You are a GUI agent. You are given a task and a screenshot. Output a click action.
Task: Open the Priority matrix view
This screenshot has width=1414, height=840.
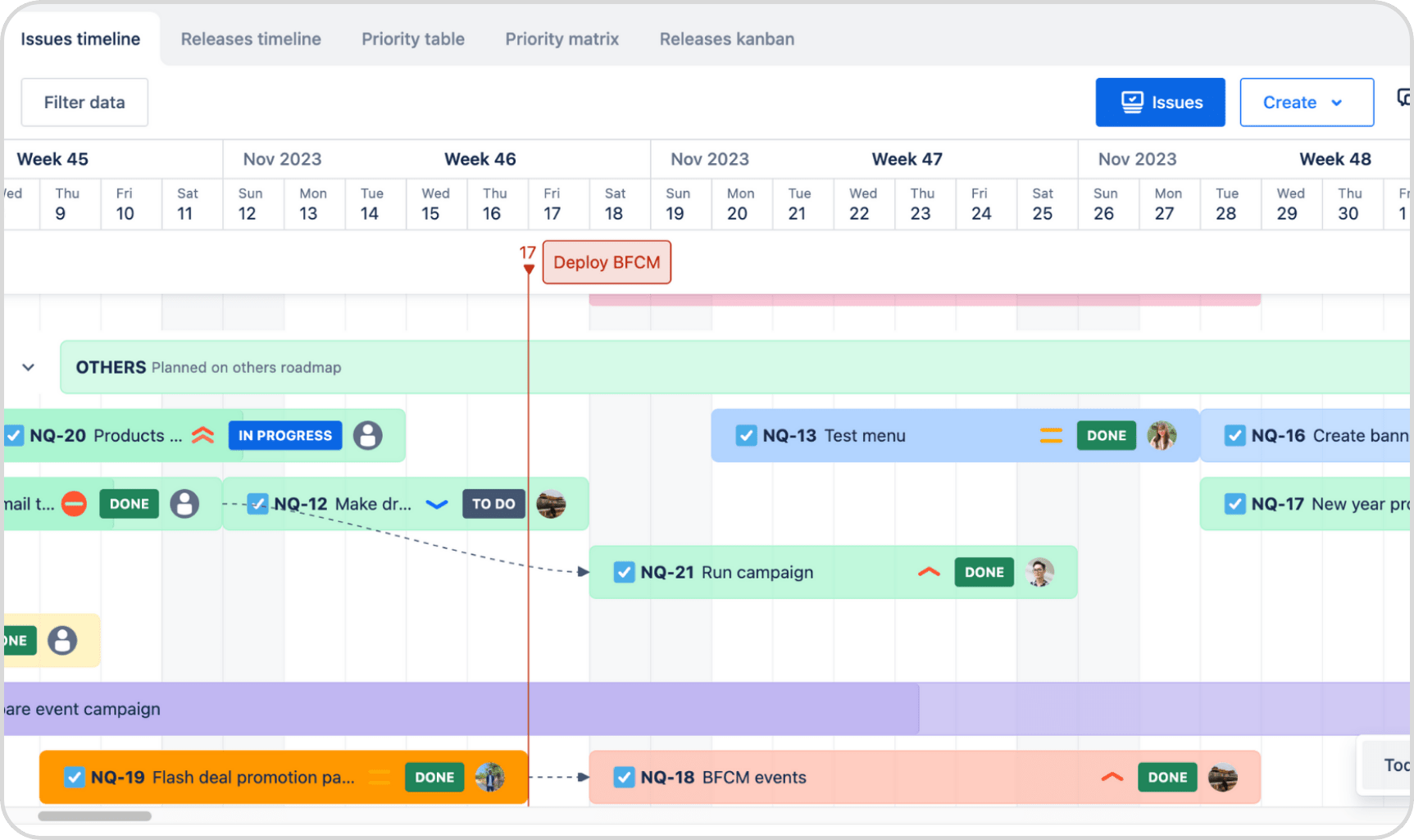click(562, 39)
